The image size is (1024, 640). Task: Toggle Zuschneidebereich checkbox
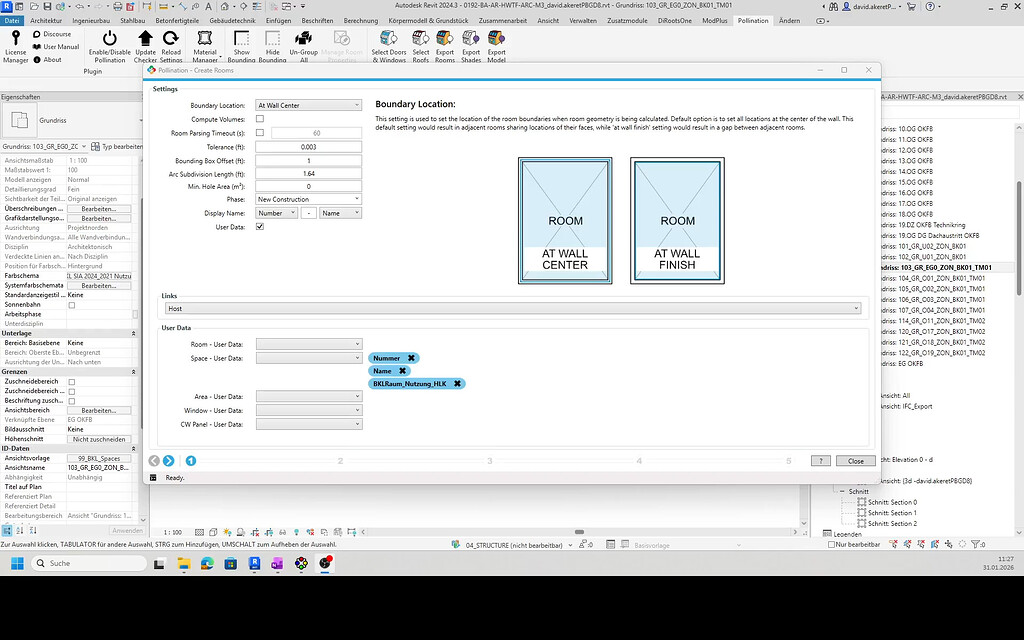72,382
